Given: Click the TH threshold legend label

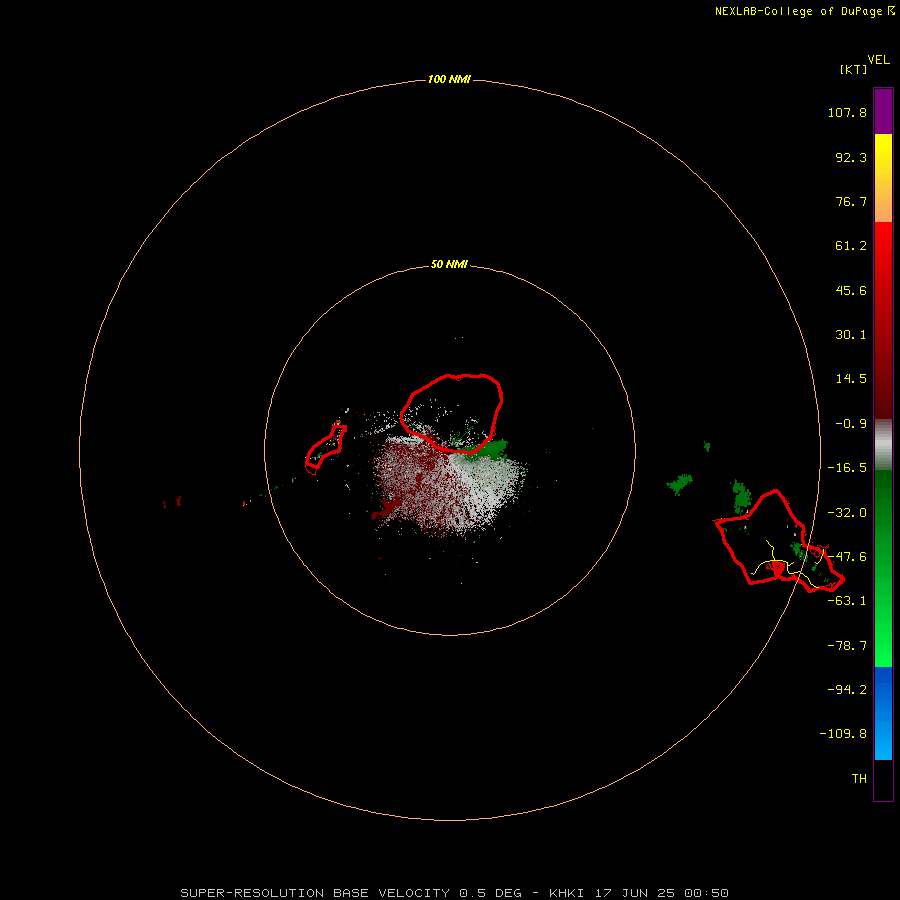Looking at the screenshot, I should pyautogui.click(x=859, y=779).
